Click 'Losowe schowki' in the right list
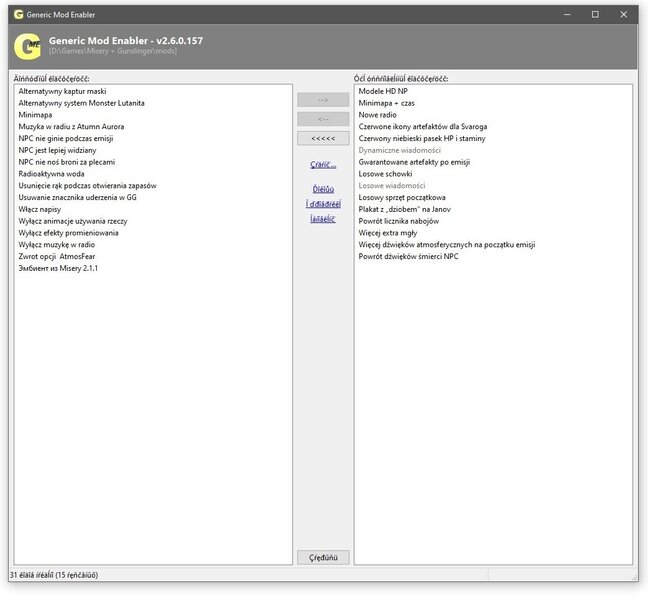The height and width of the screenshot is (600, 648). (x=386, y=174)
